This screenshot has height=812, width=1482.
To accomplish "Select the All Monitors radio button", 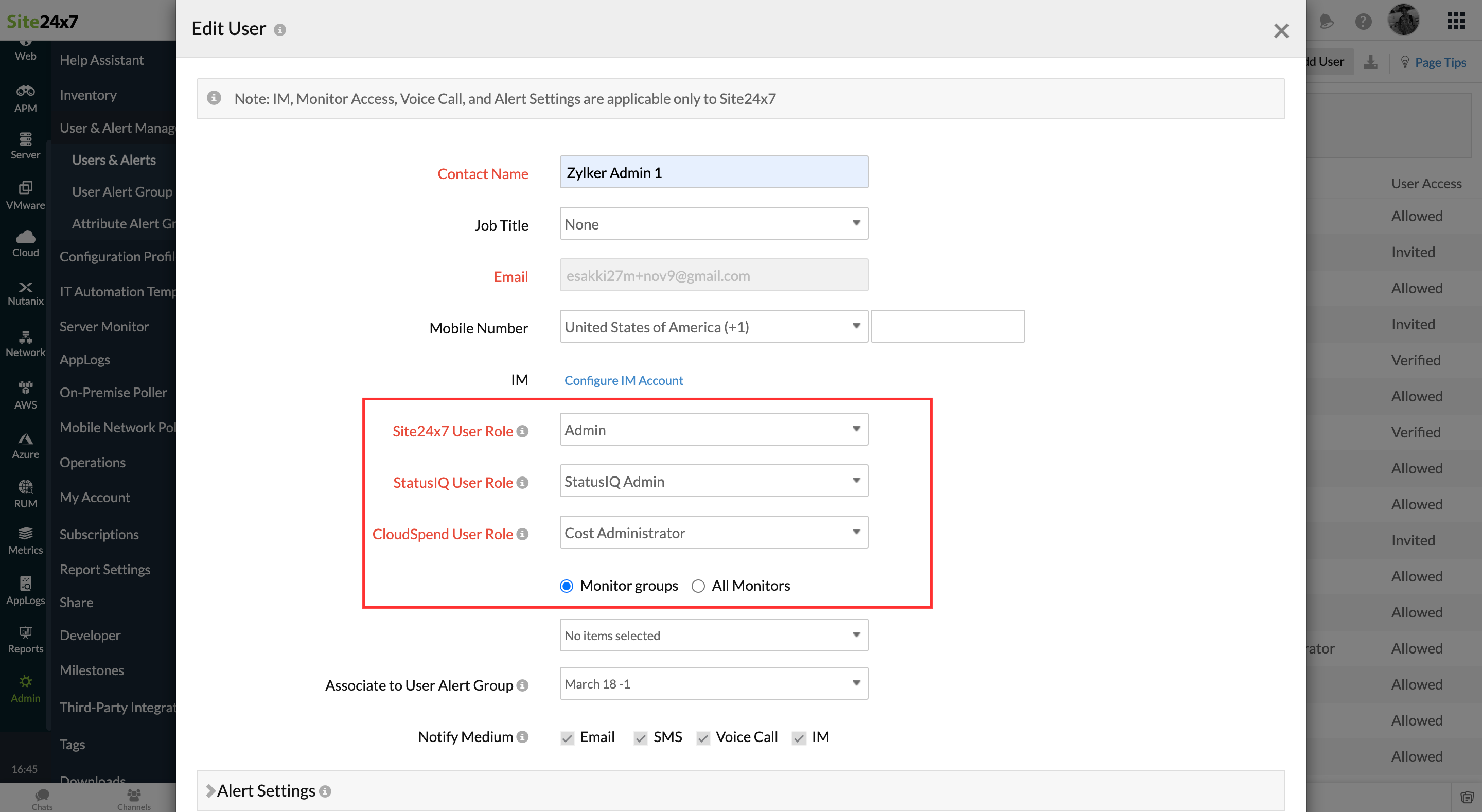I will coord(698,586).
